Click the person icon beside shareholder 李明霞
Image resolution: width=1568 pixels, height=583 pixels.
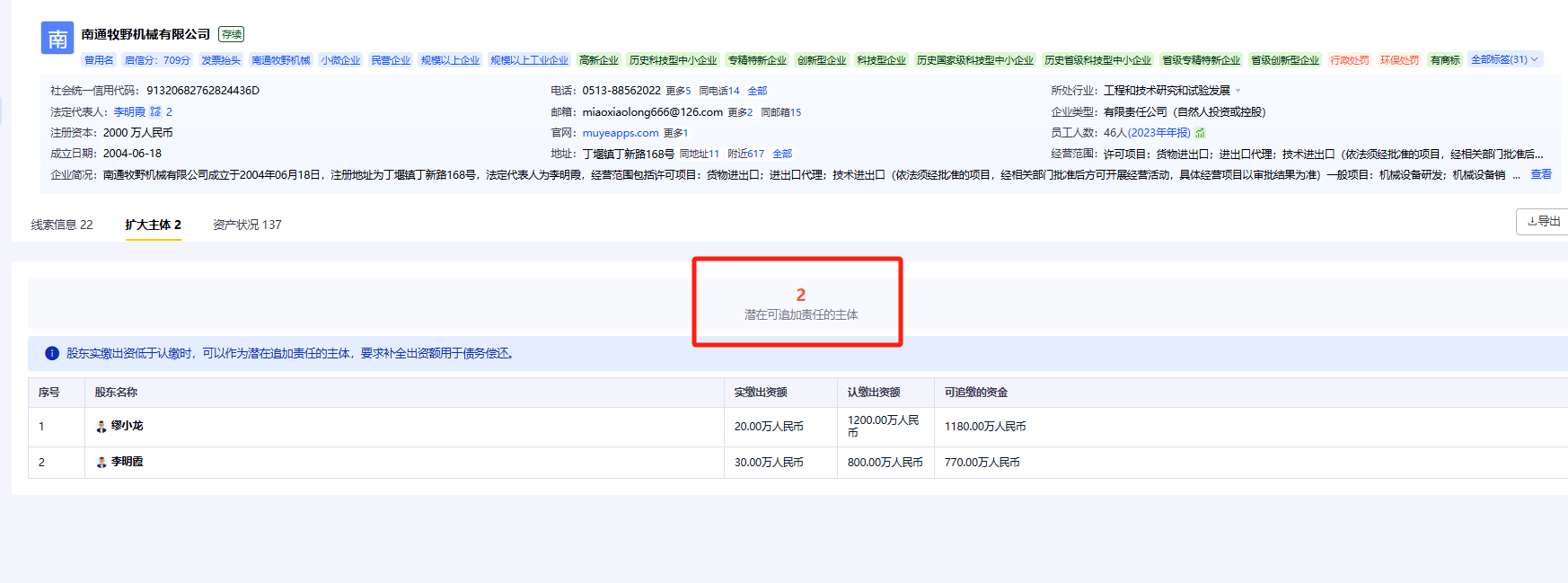pyautogui.click(x=101, y=463)
